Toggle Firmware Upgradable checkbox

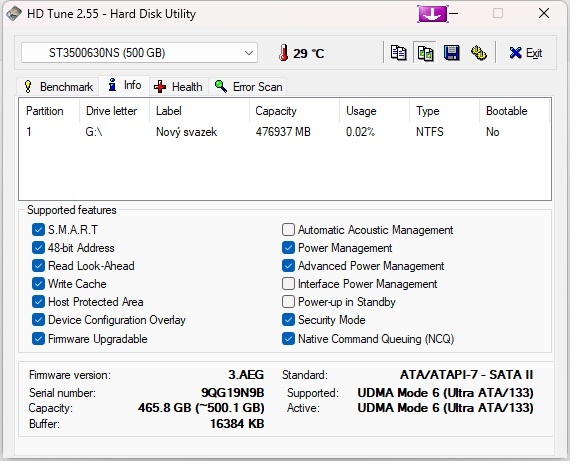[x=38, y=339]
